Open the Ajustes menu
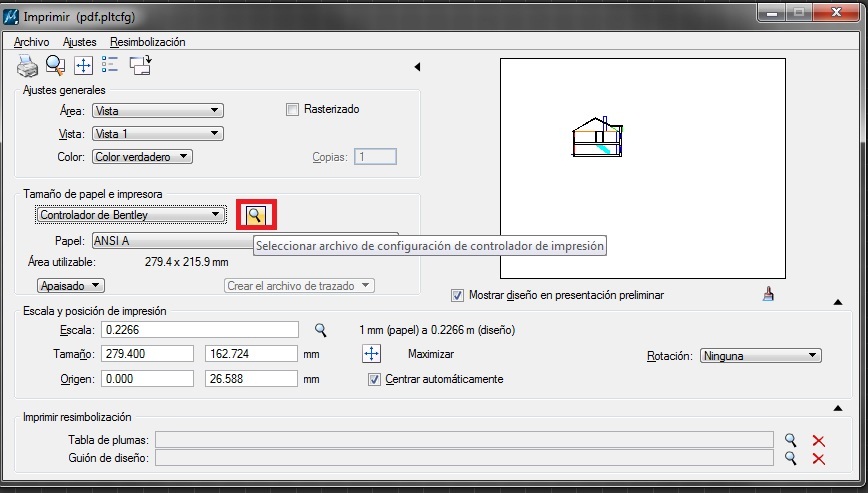Screen dimensions: 868x493 [80, 42]
